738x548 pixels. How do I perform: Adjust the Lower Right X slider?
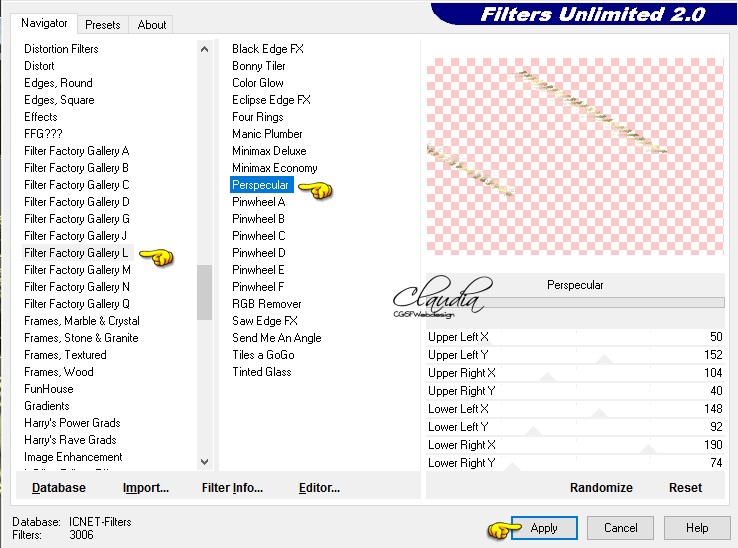575,445
